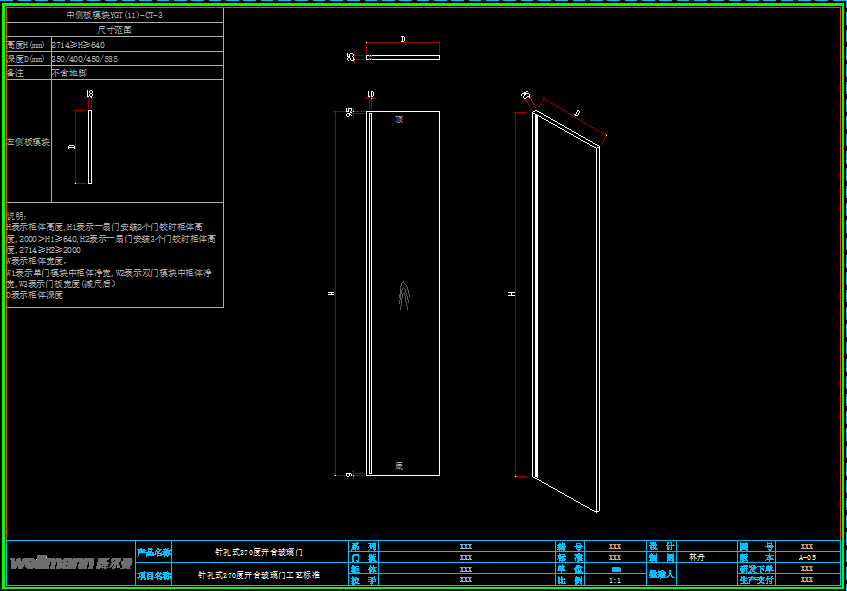The image size is (847, 591).
Task: Select the mm unit cell in title block
Action: (614, 569)
